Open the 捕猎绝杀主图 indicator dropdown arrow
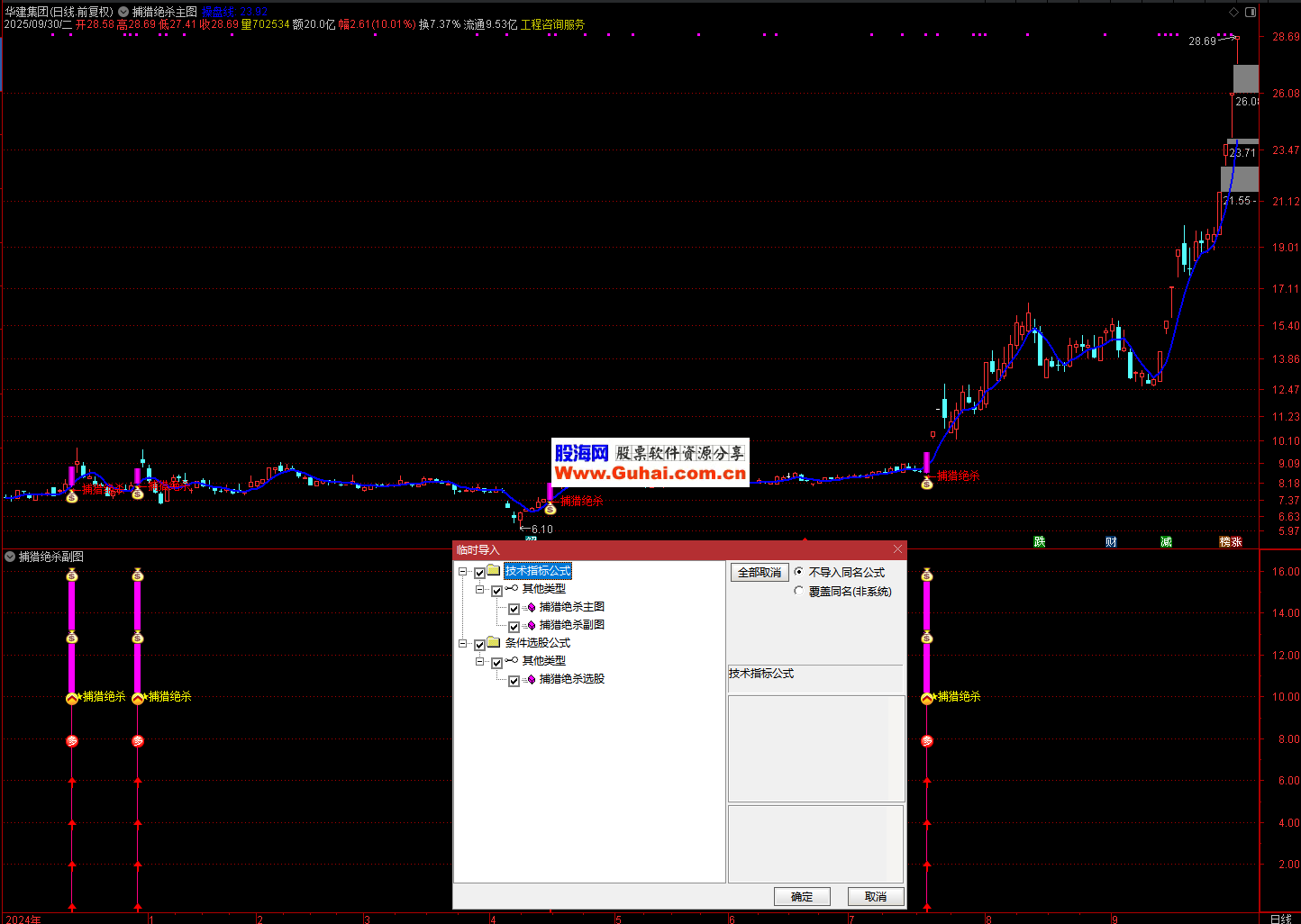The image size is (1301, 924). tap(123, 12)
